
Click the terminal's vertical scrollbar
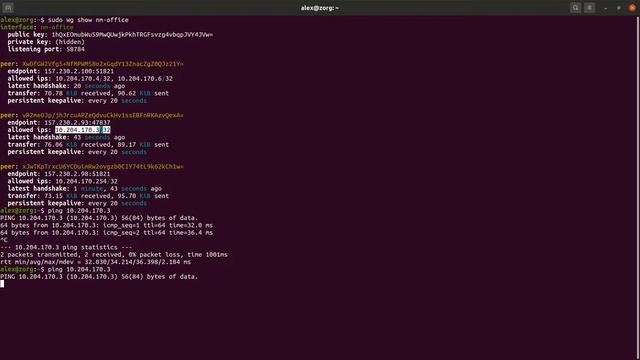pyautogui.click(x=638, y=188)
